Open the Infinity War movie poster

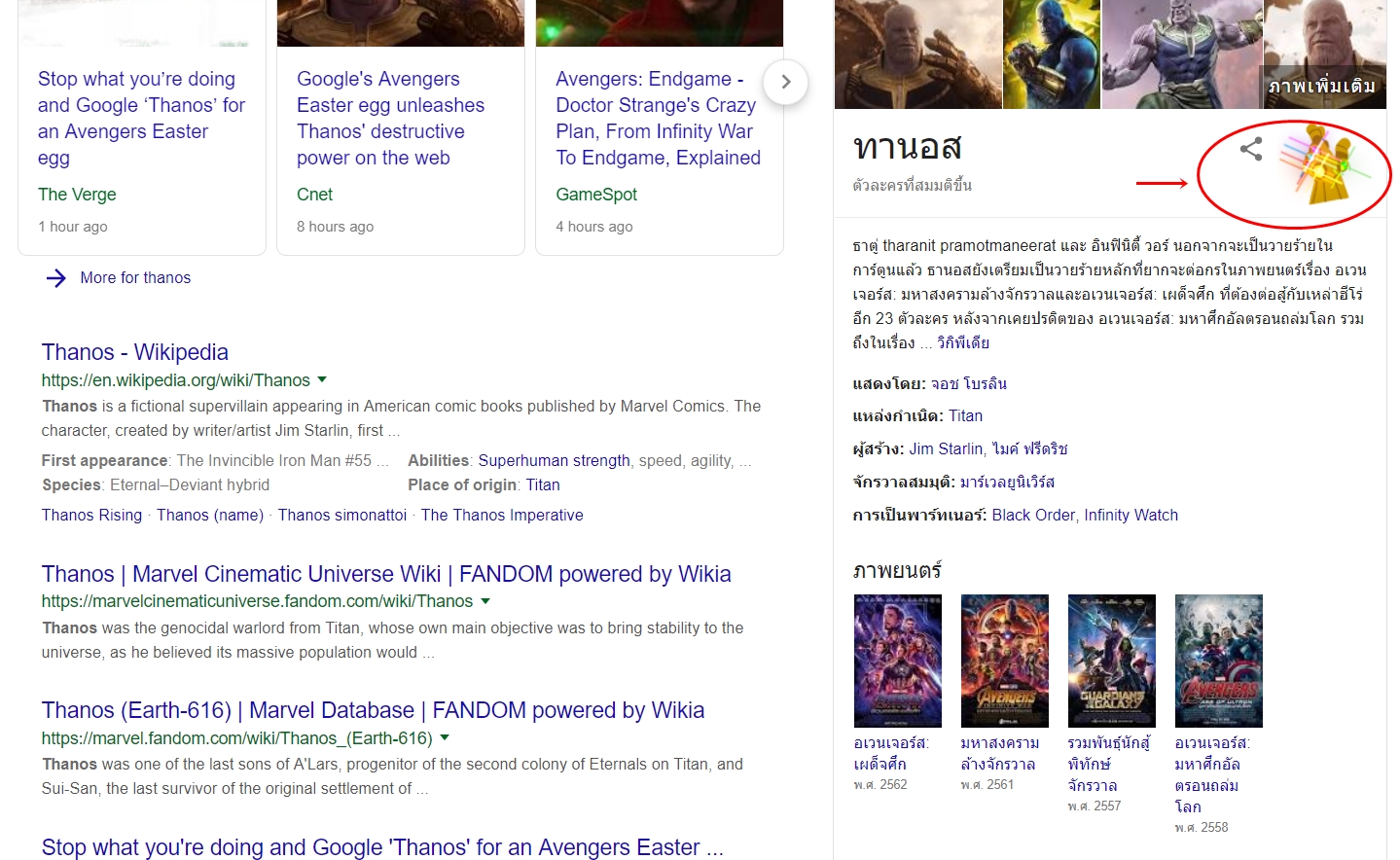click(1005, 662)
